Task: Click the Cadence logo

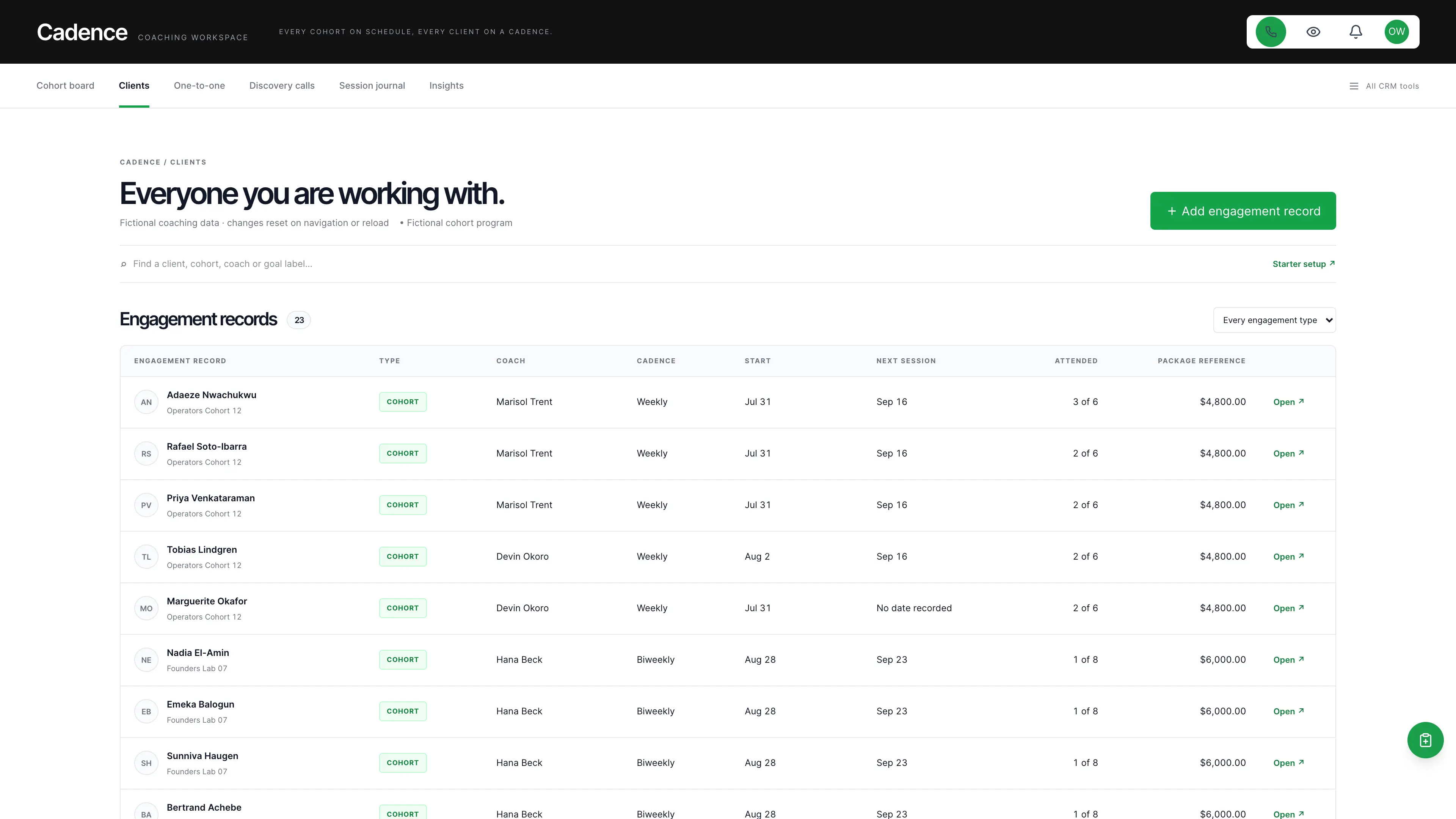Action: [82, 32]
